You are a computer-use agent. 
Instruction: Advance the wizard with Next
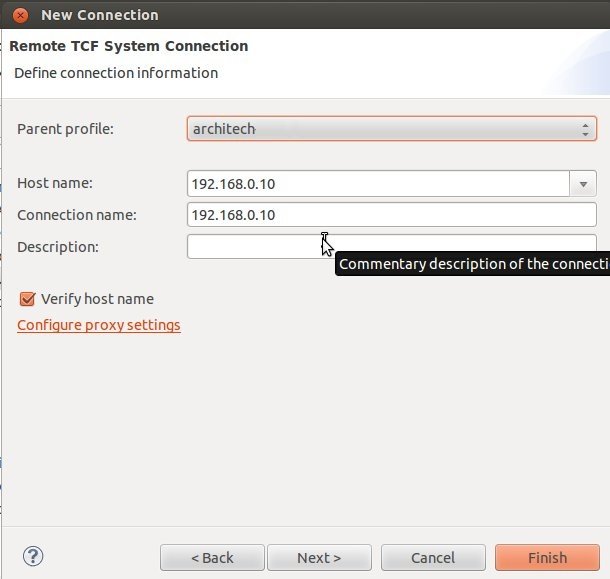click(x=319, y=558)
